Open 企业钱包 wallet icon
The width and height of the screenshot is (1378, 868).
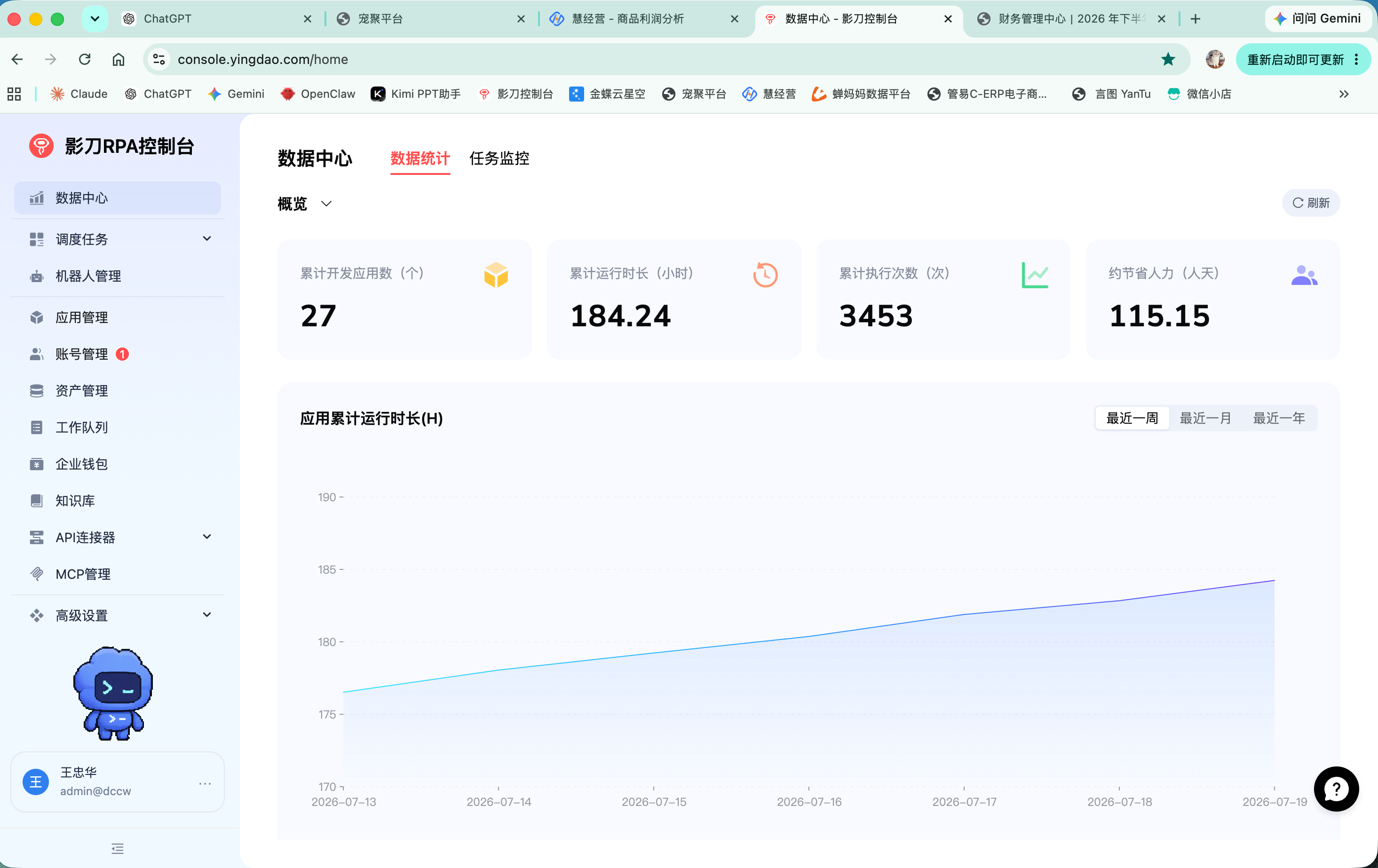click(x=37, y=464)
